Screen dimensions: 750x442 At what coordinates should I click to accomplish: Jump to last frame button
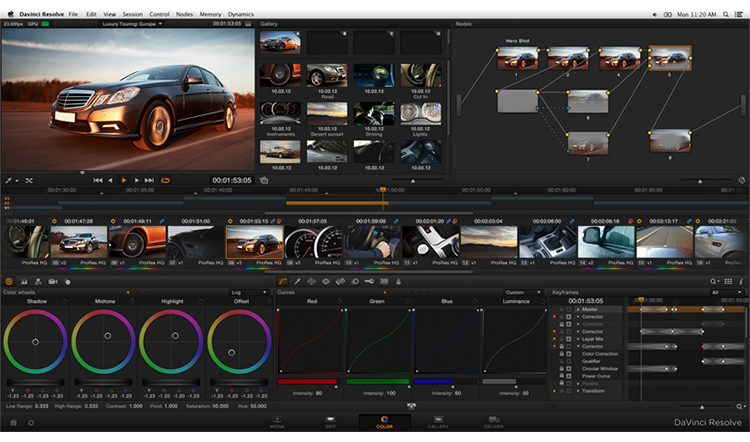pos(149,180)
